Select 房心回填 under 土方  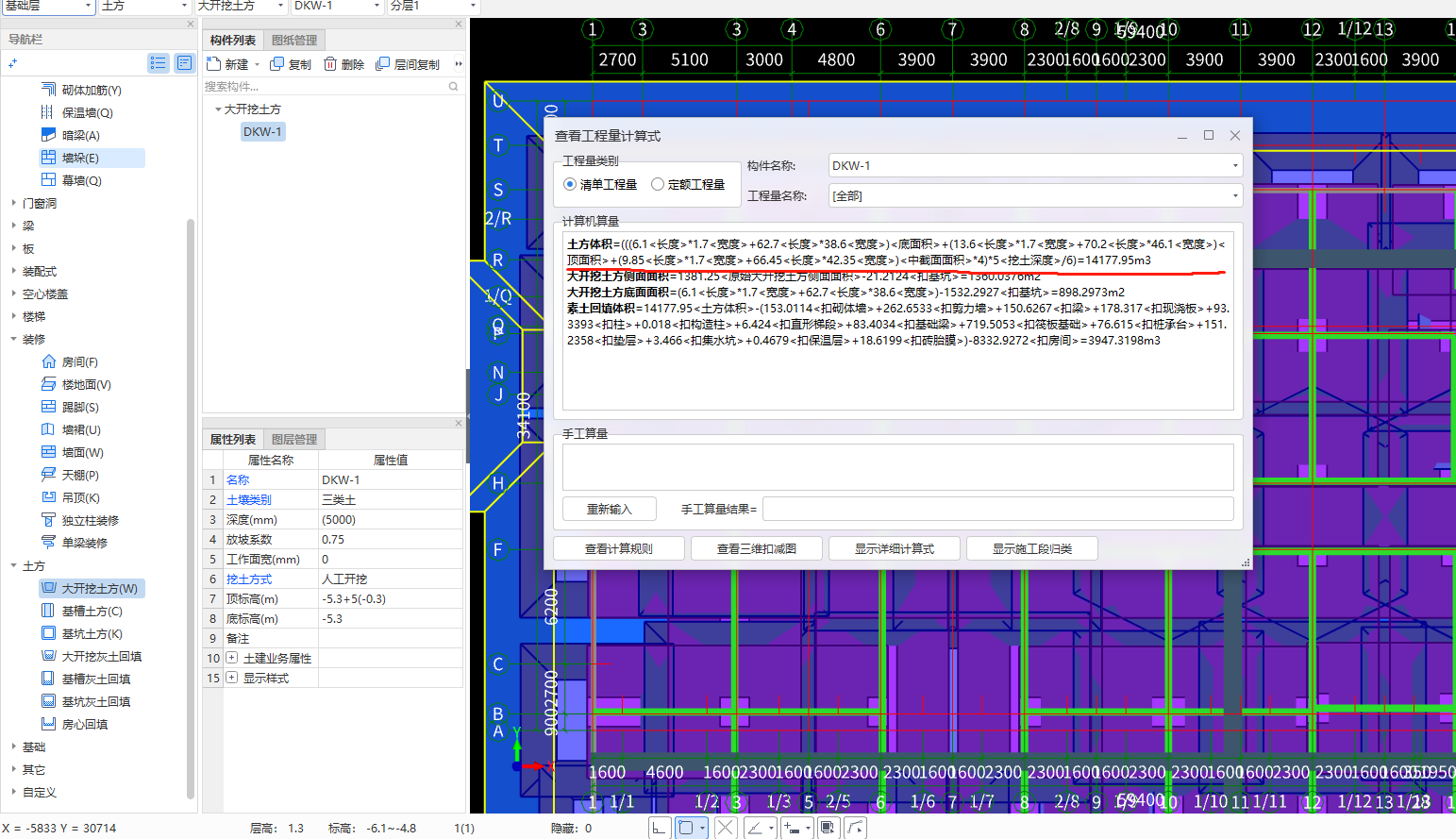[85, 724]
